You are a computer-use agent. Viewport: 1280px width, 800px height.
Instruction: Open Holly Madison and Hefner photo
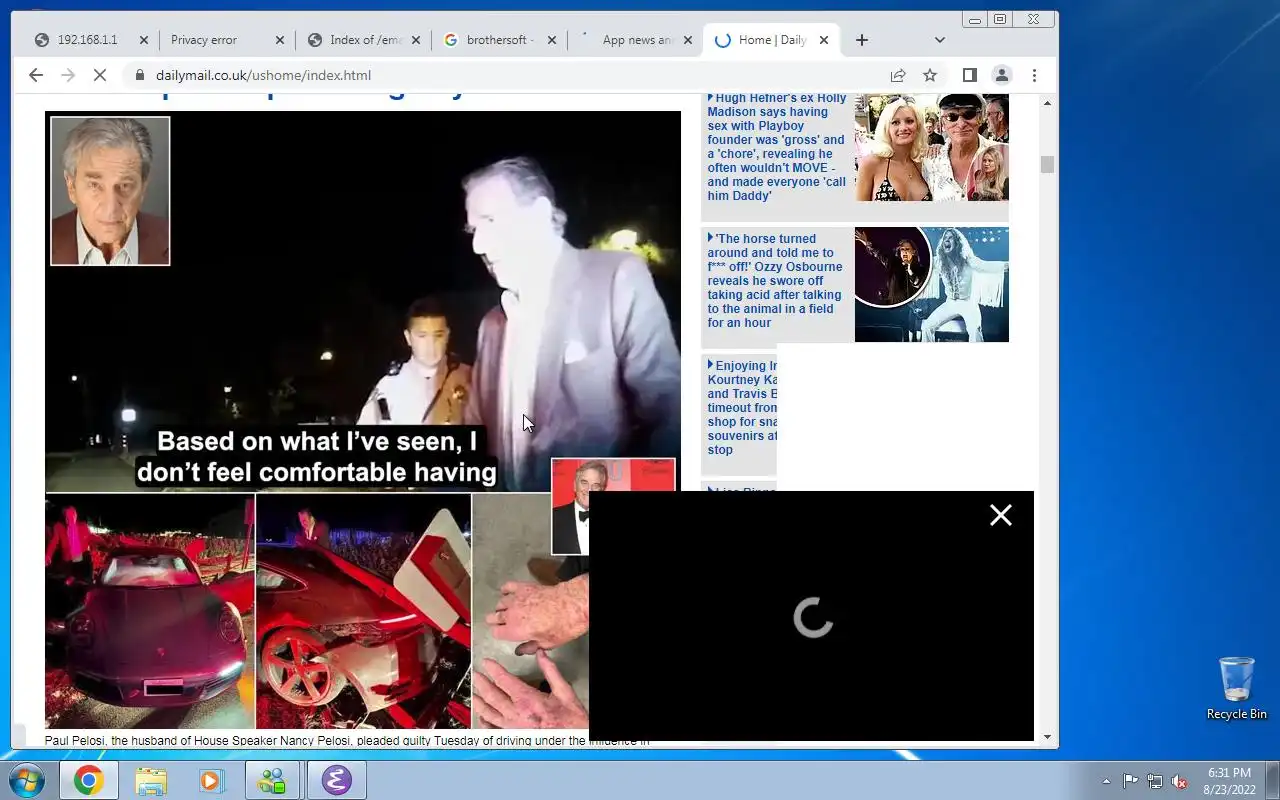click(931, 147)
